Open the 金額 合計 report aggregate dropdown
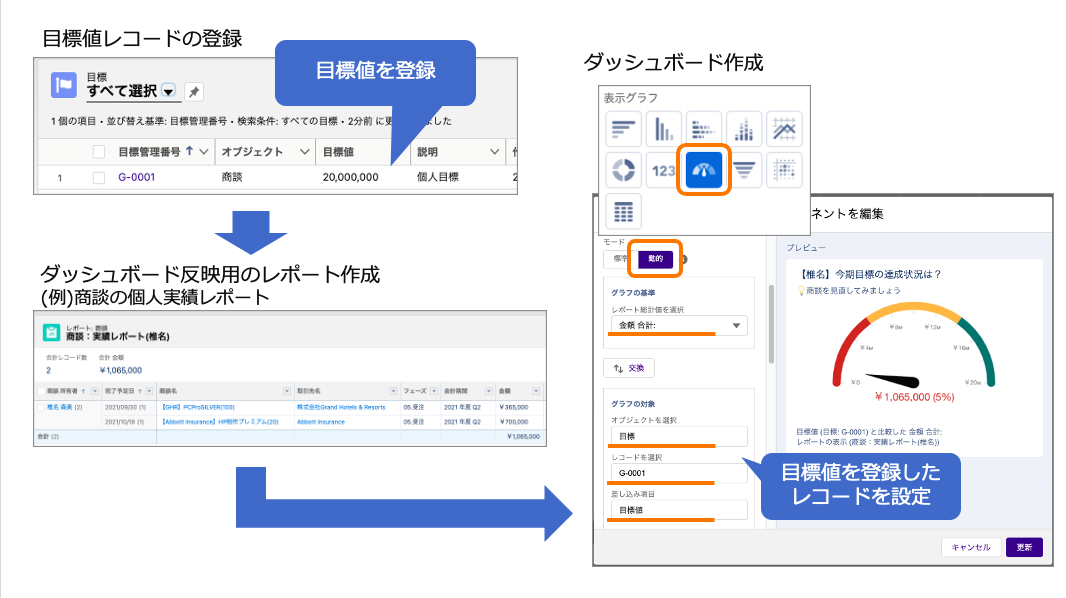The image size is (1066, 598). [x=679, y=326]
